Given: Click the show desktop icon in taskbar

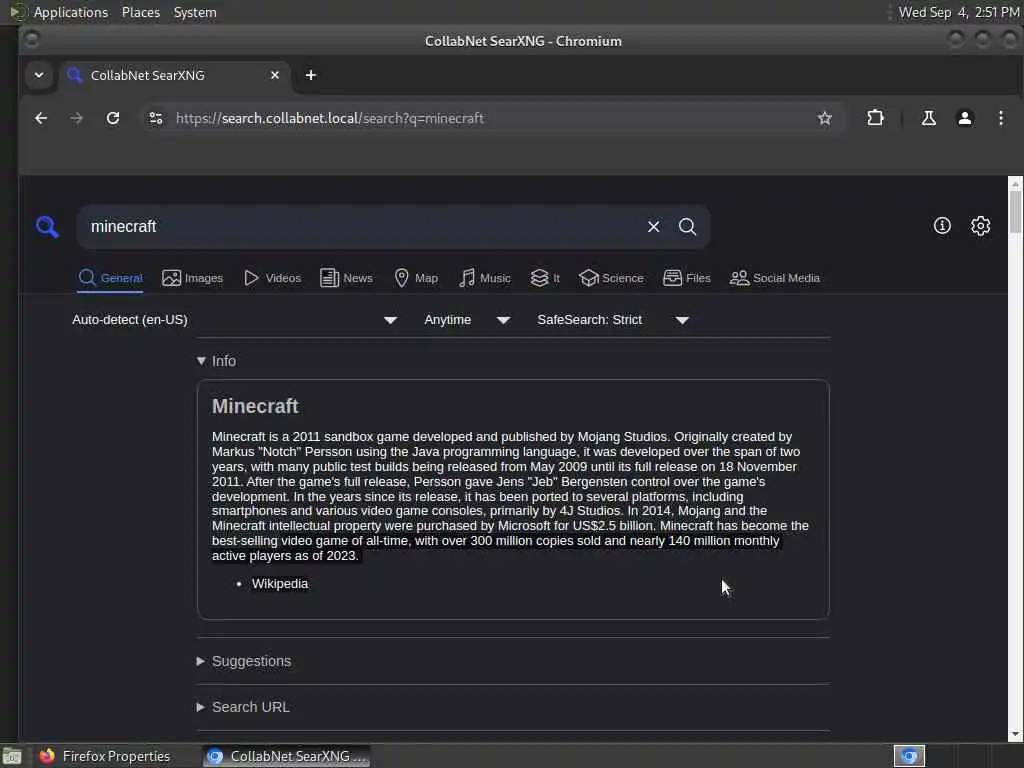Looking at the screenshot, I should tap(12, 756).
